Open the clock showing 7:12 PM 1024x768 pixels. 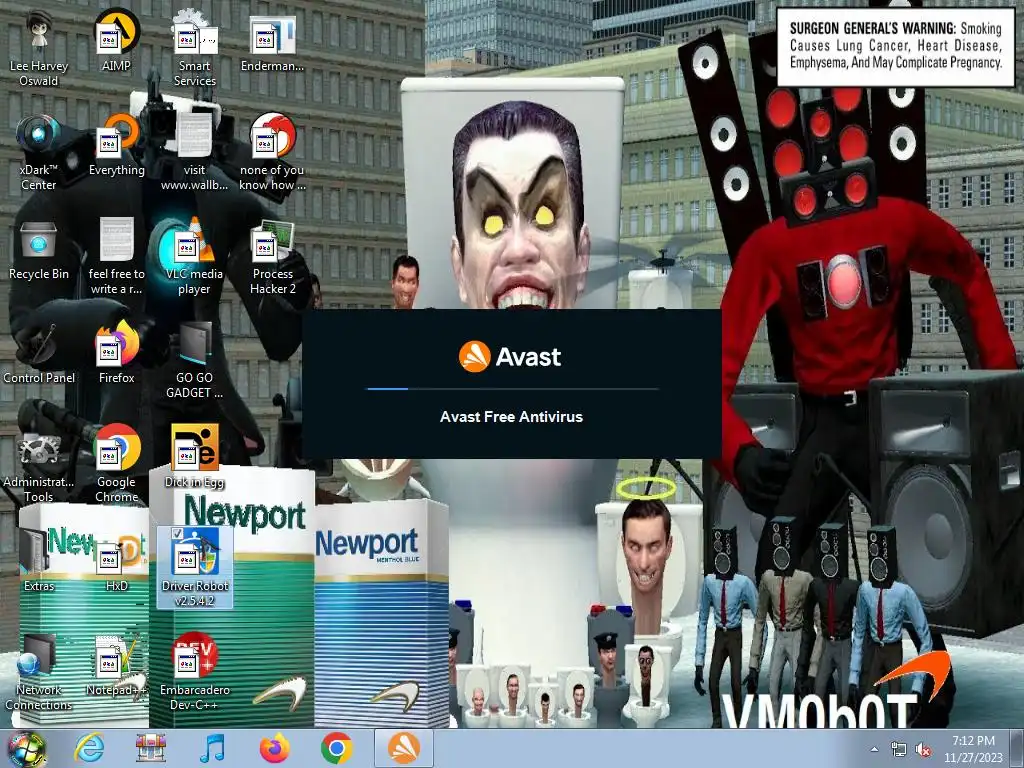point(973,749)
